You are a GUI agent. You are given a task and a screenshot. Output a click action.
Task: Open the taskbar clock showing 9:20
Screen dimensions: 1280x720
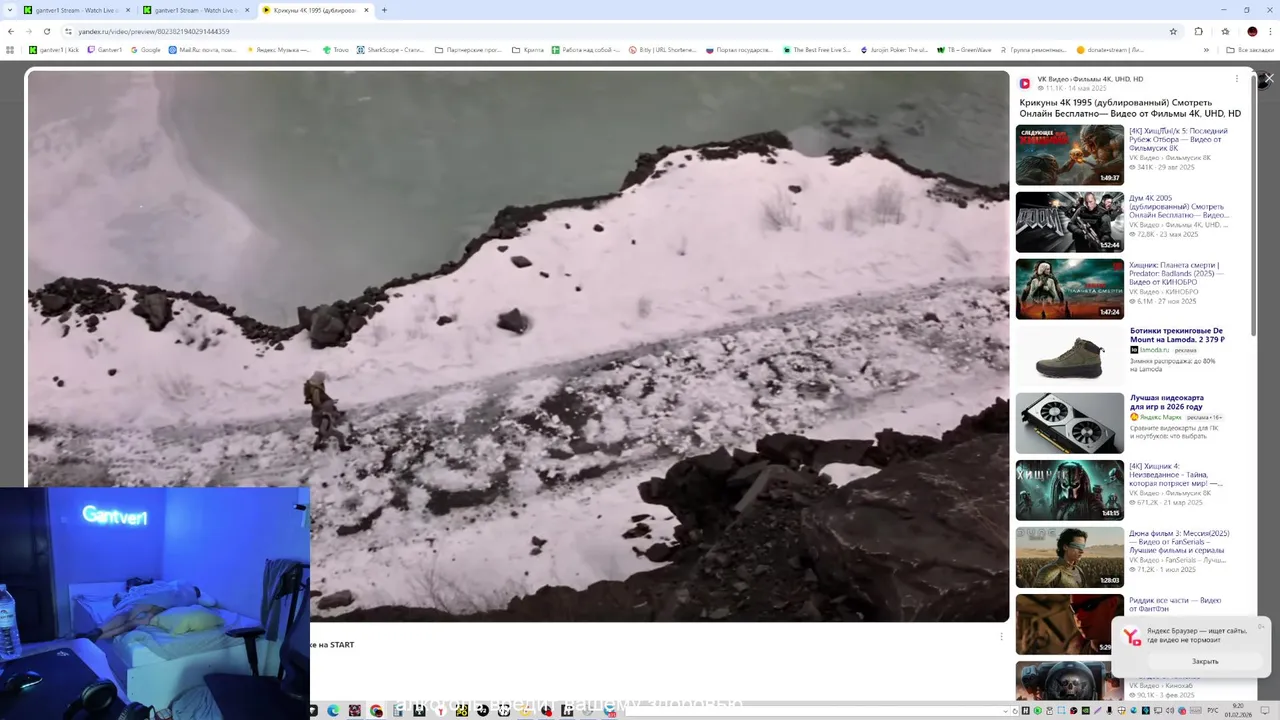1239,710
